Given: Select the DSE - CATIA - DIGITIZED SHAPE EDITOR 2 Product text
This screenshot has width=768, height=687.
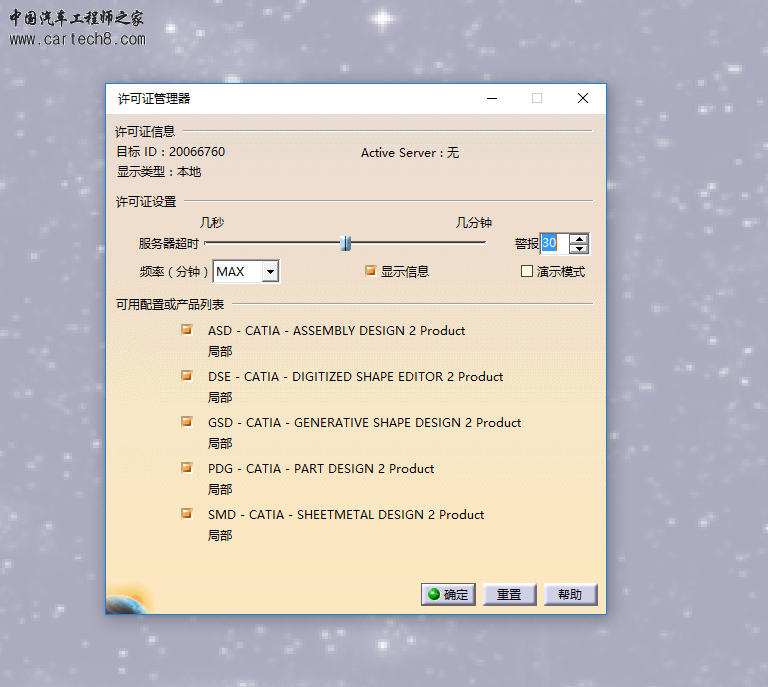Looking at the screenshot, I should (356, 377).
